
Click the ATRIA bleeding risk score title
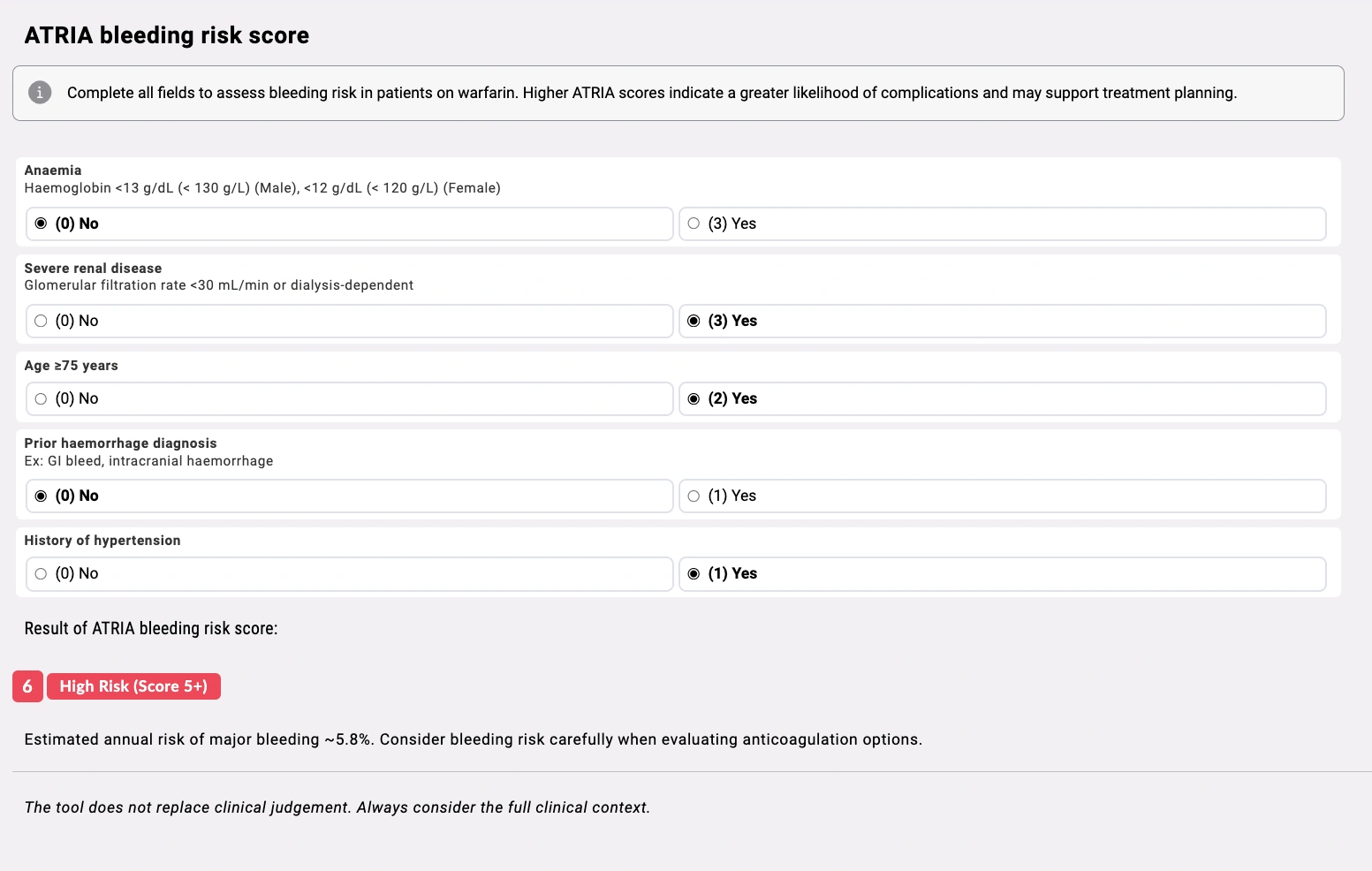(166, 35)
